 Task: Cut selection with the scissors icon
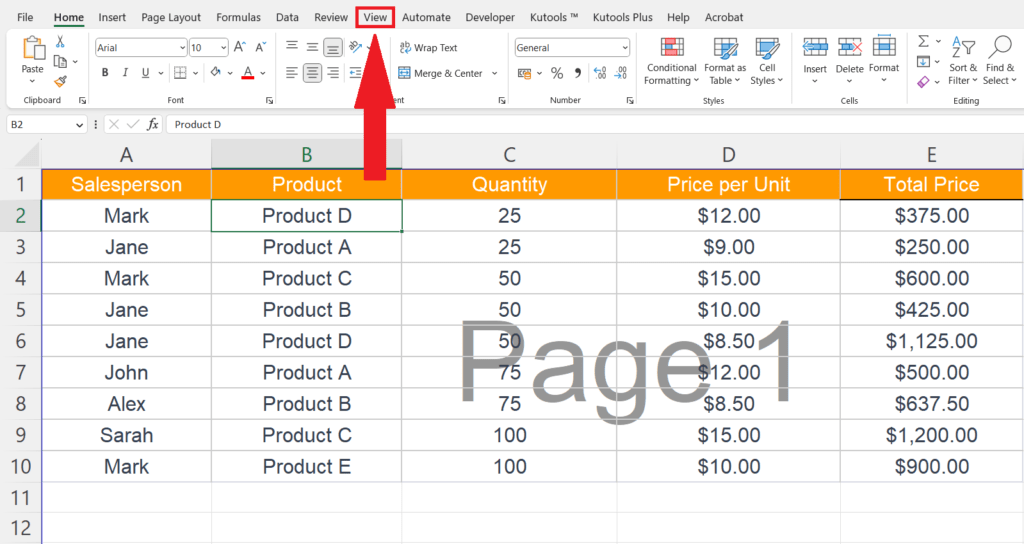pos(60,42)
